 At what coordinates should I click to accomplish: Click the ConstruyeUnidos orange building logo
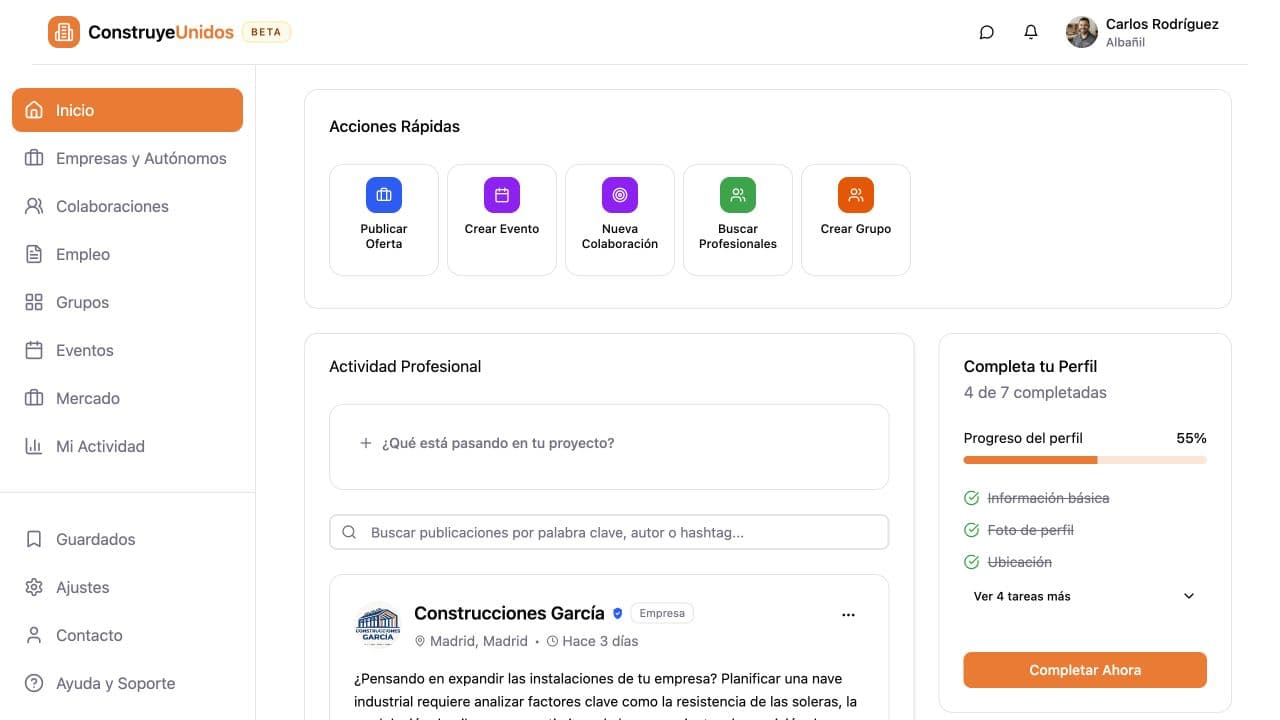64,32
